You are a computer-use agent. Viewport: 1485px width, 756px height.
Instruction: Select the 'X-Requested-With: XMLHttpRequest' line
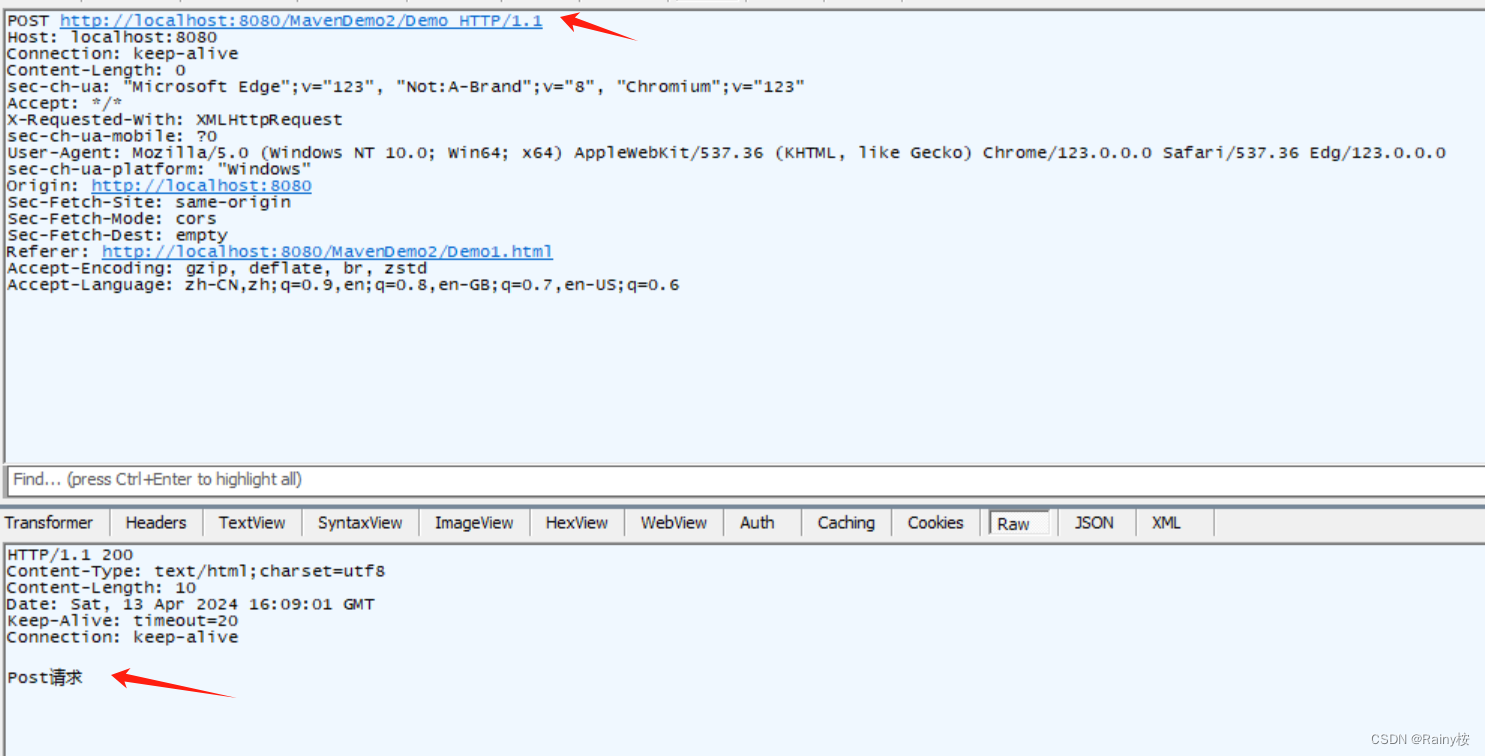click(x=175, y=120)
